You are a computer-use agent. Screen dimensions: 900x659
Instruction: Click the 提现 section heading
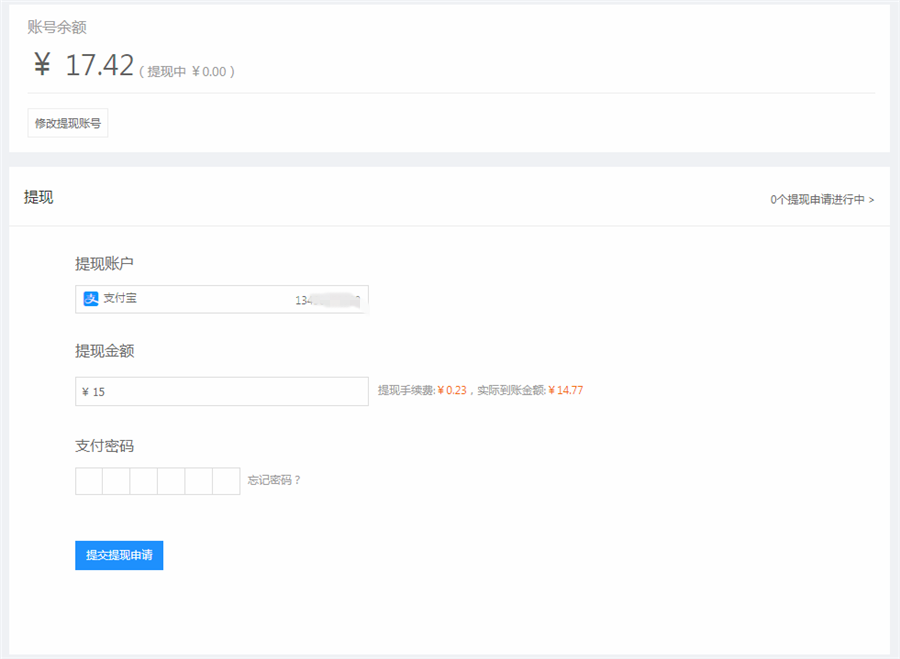click(x=39, y=197)
